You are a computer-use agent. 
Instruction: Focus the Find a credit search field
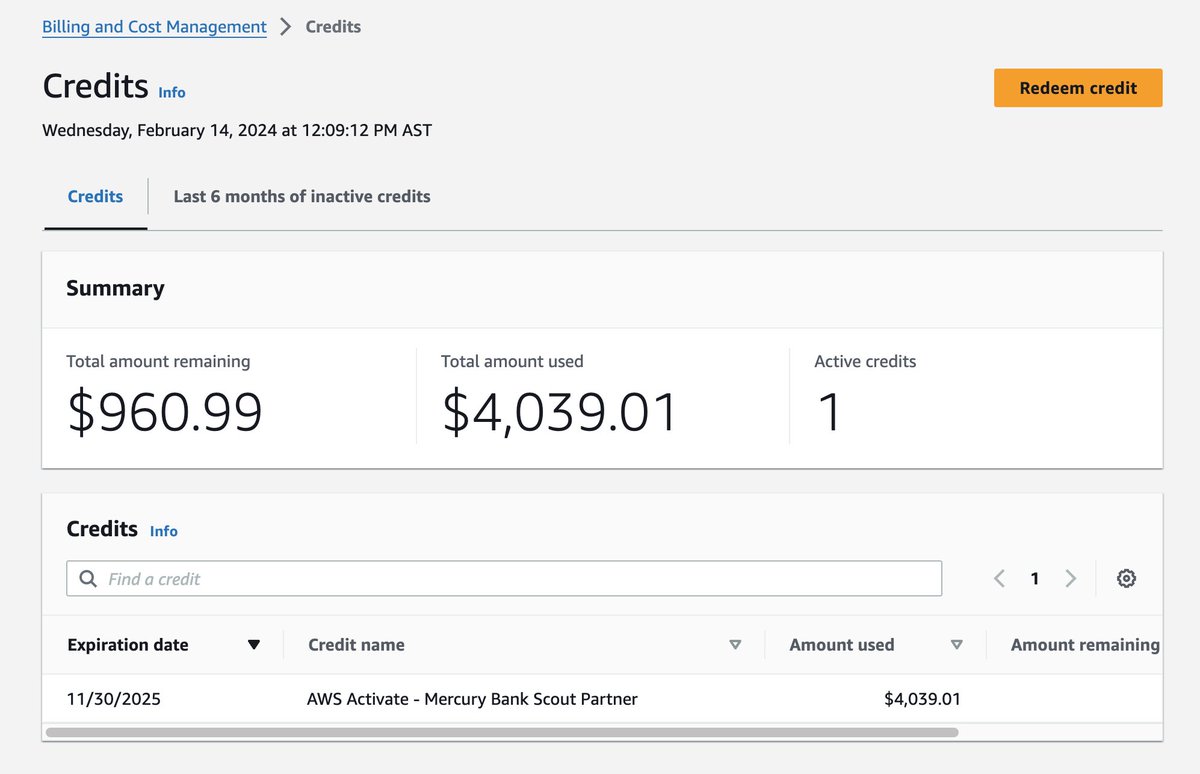504,579
